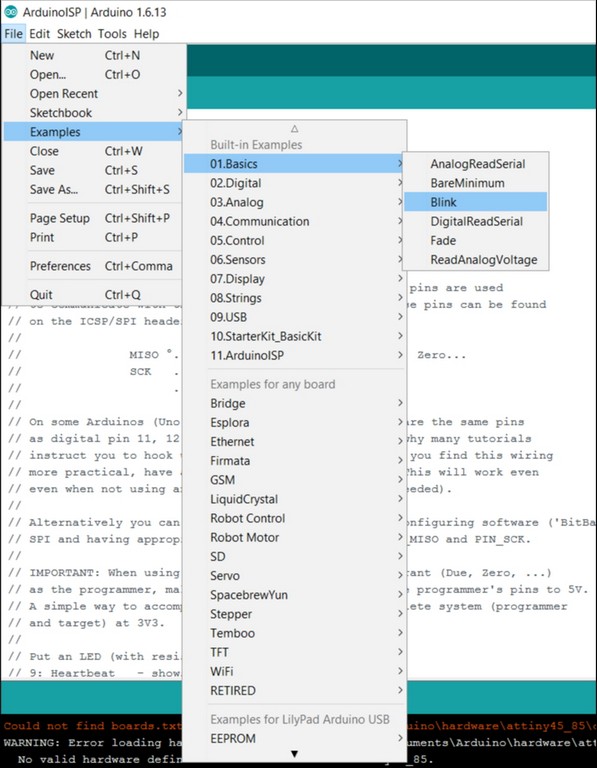The width and height of the screenshot is (597, 768).
Task: Expand Esplora library examples
Action: 294,422
